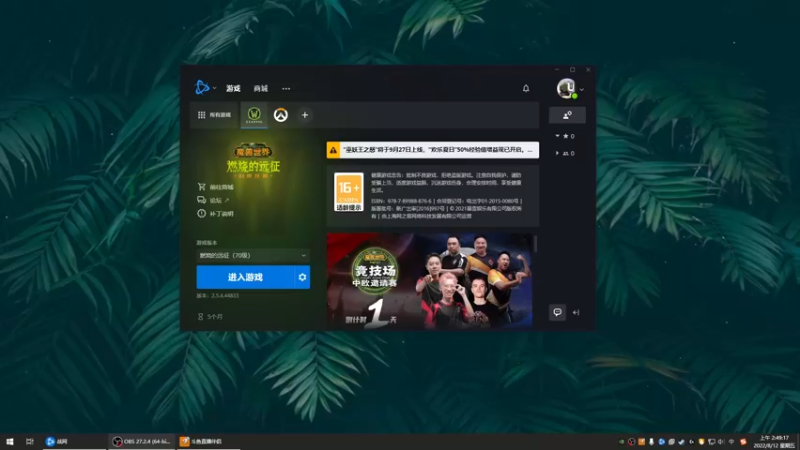Open the three-dot more menu
The width and height of the screenshot is (800, 450).
(286, 88)
